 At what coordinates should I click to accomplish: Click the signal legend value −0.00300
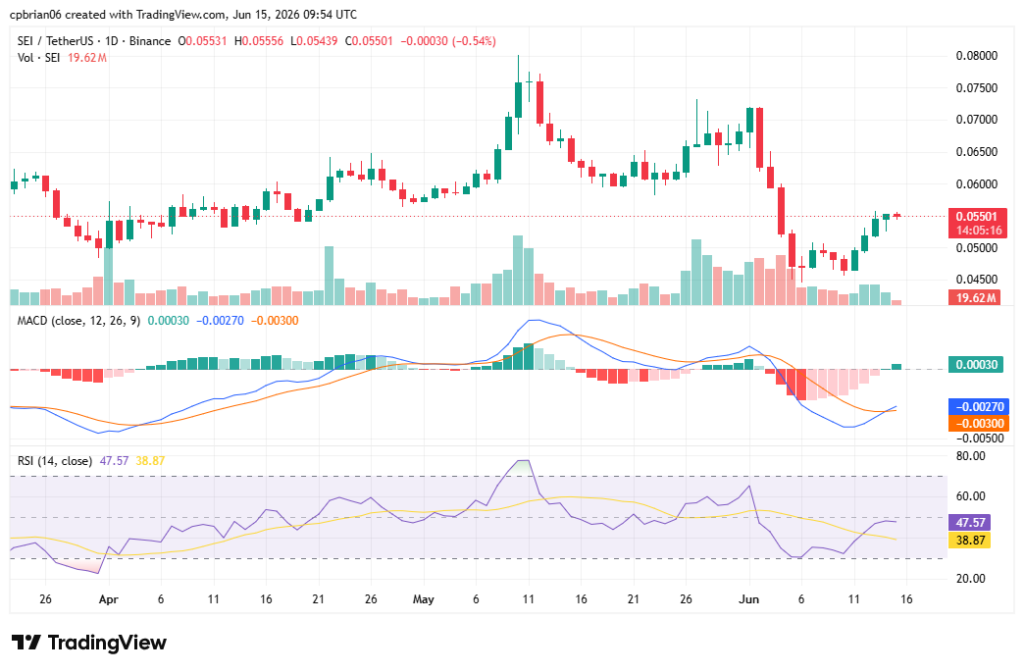click(275, 321)
